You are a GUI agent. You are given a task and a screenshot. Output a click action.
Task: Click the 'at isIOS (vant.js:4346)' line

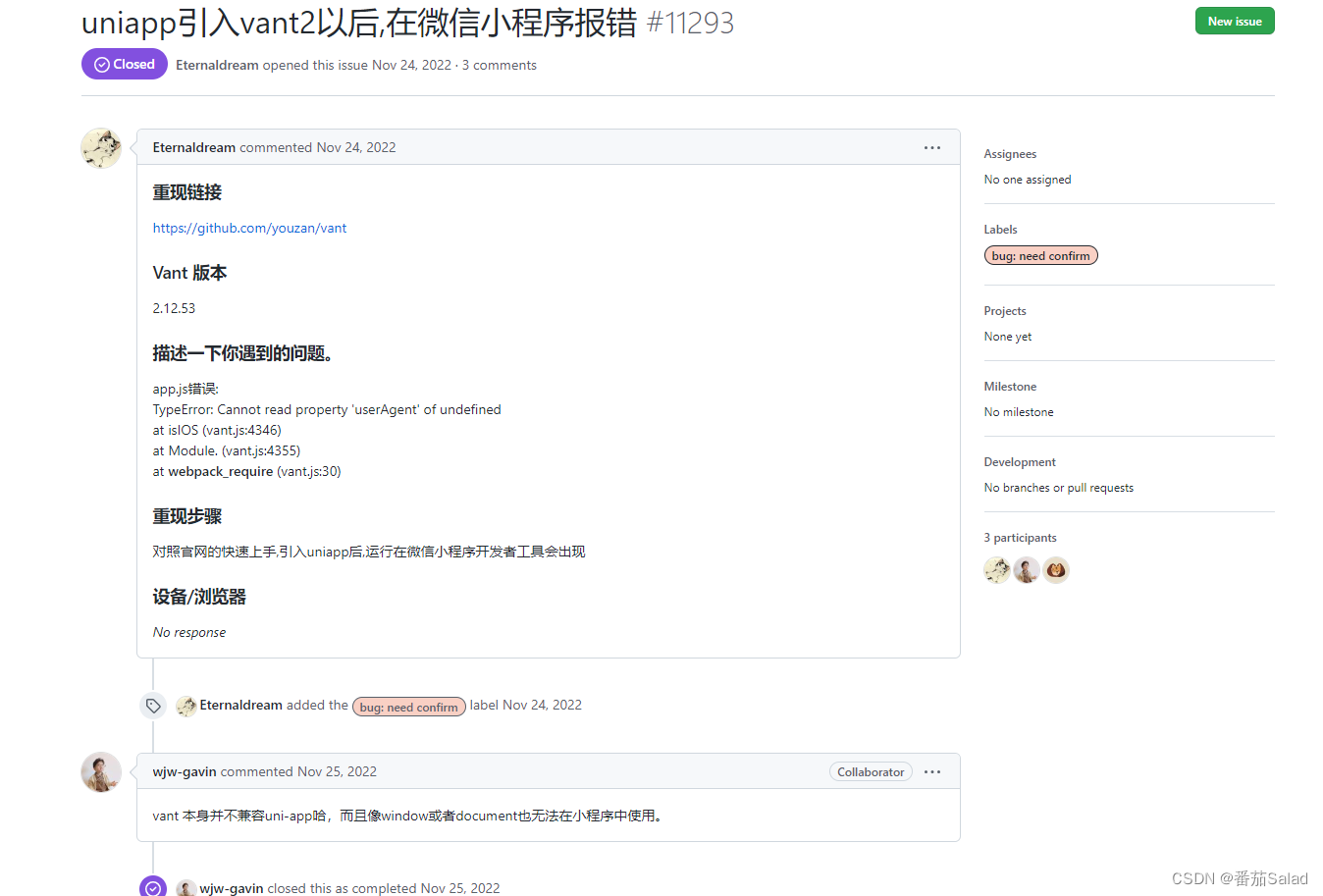pyautogui.click(x=217, y=430)
